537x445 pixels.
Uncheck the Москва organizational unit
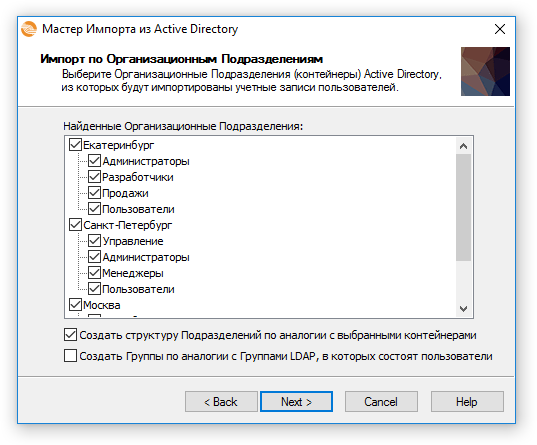[75, 305]
